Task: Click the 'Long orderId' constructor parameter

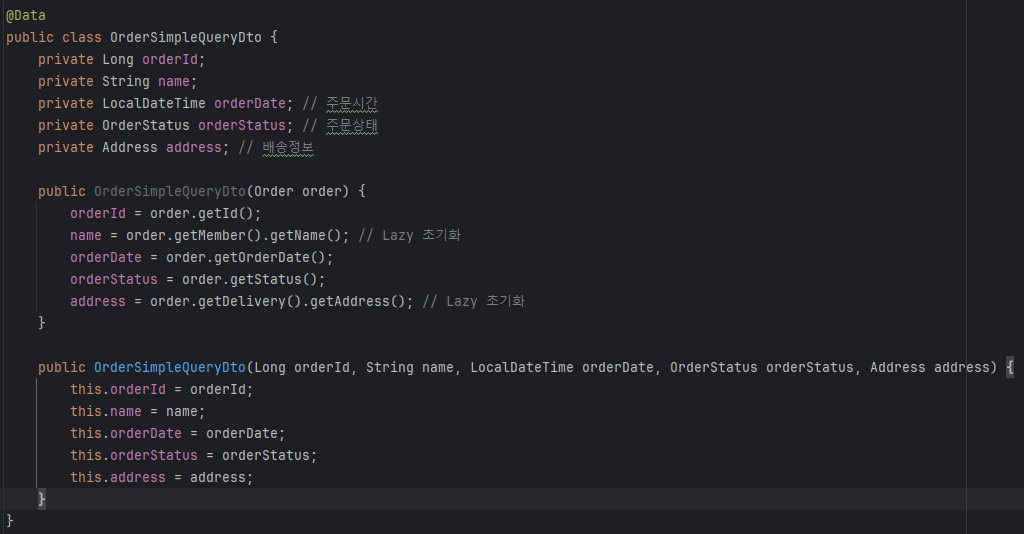Action: click(302, 368)
